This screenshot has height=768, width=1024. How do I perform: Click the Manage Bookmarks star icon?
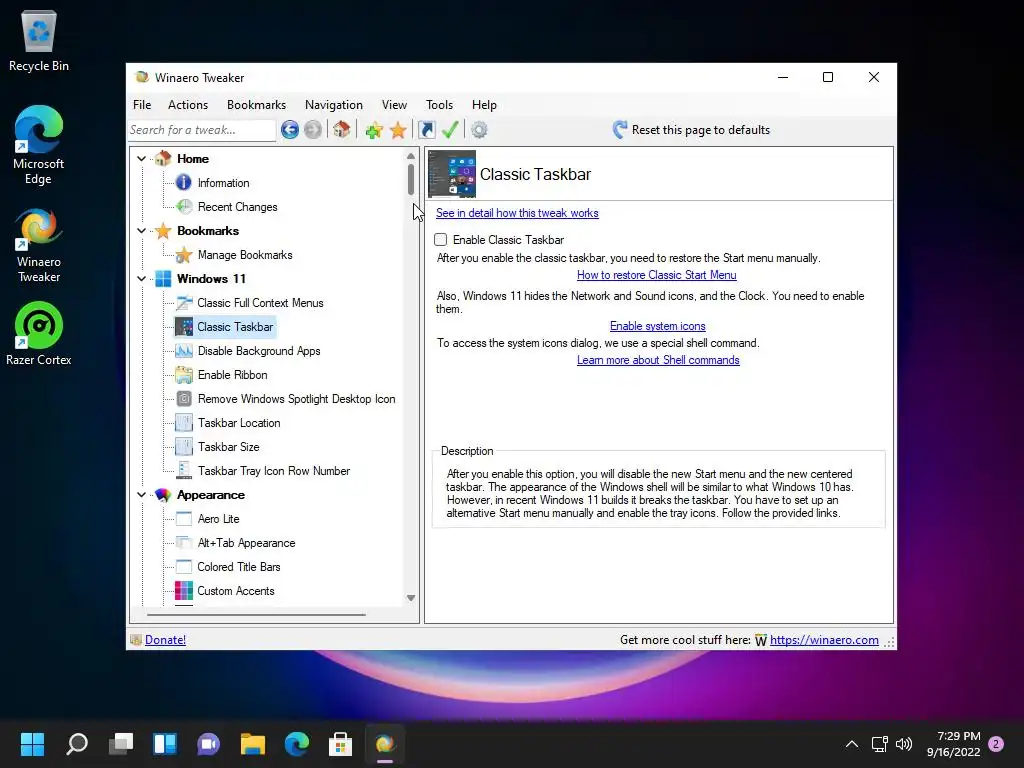[184, 255]
